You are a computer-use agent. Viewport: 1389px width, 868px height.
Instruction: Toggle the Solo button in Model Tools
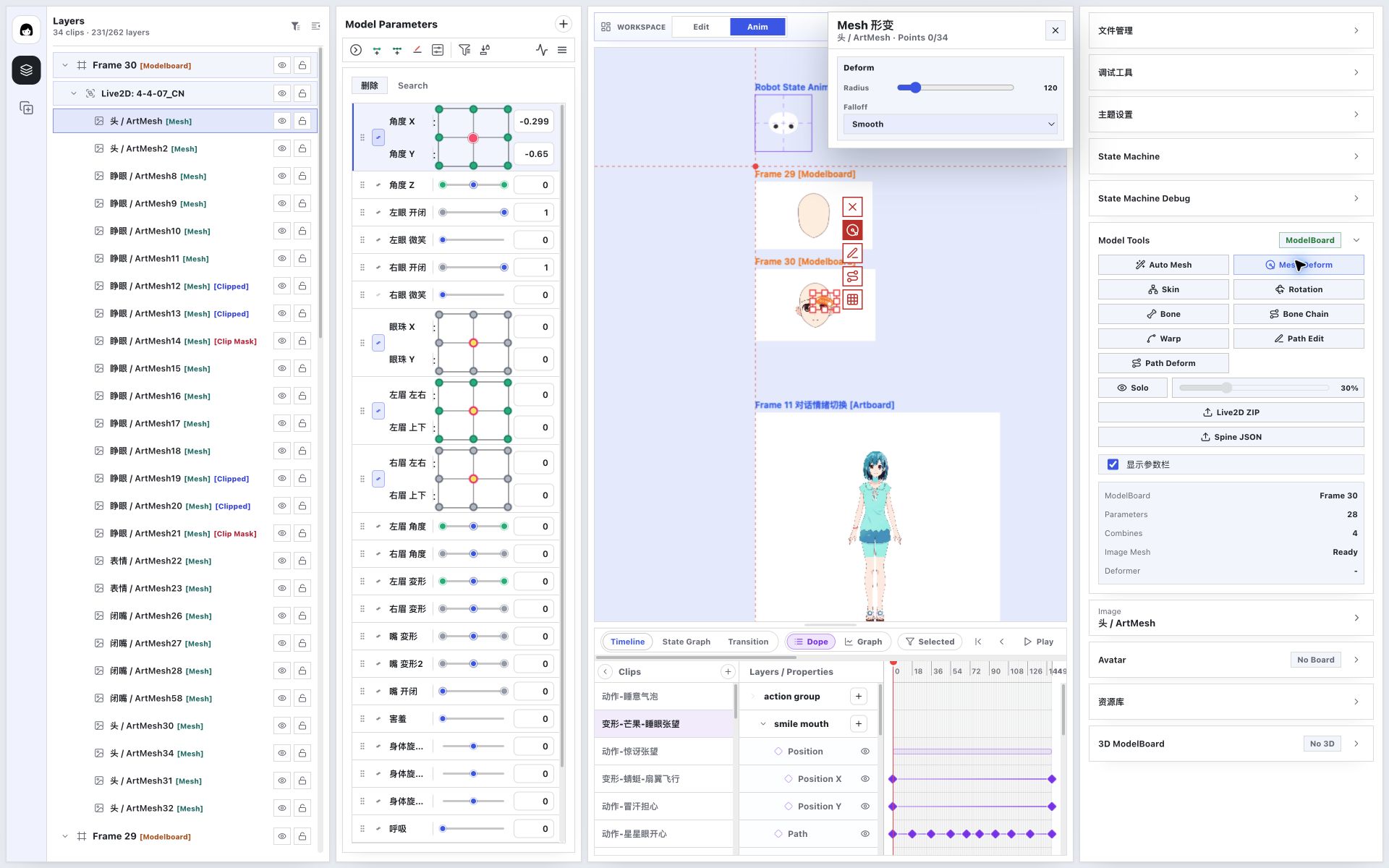(x=1133, y=388)
